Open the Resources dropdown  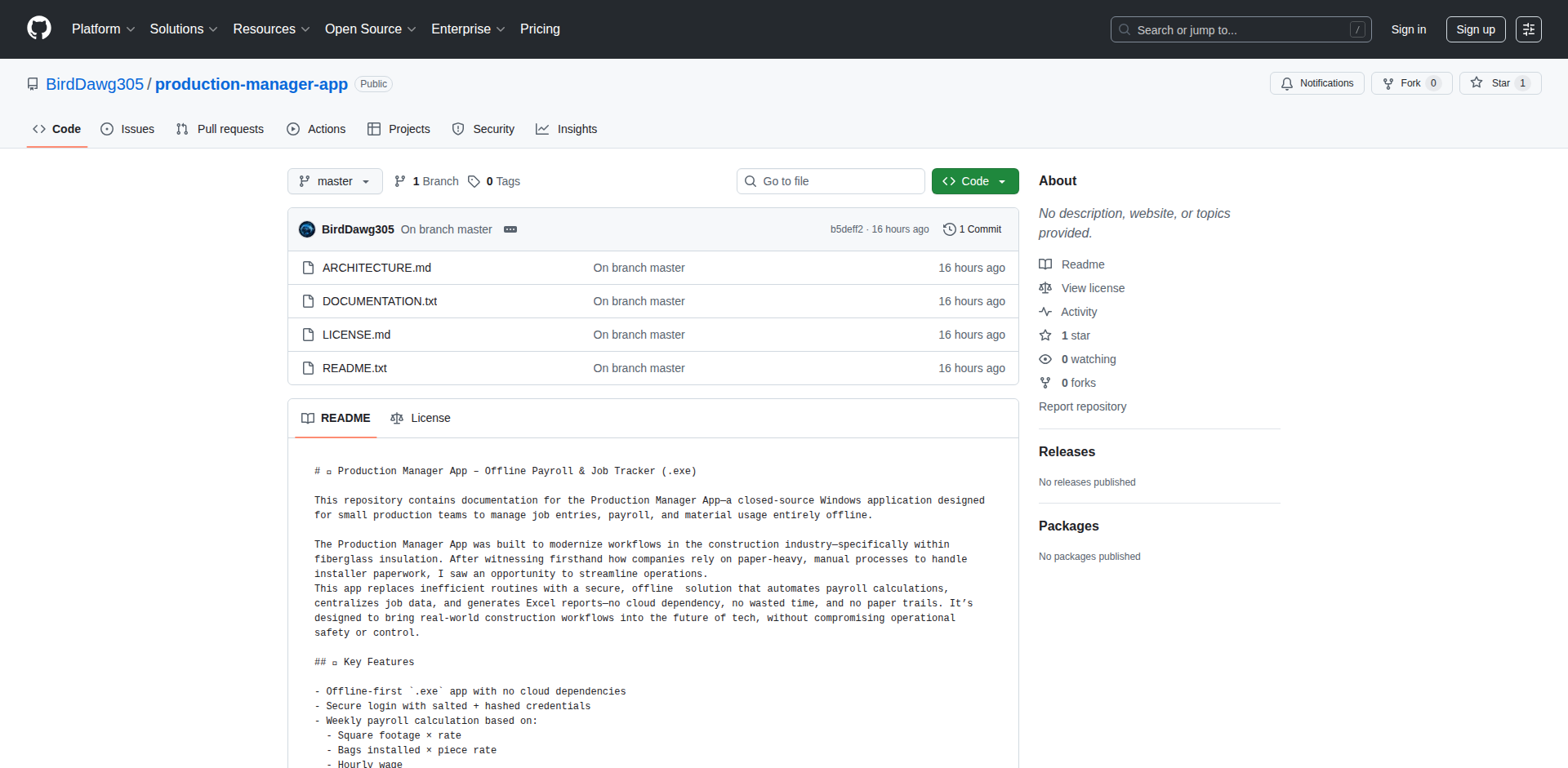coord(271,29)
